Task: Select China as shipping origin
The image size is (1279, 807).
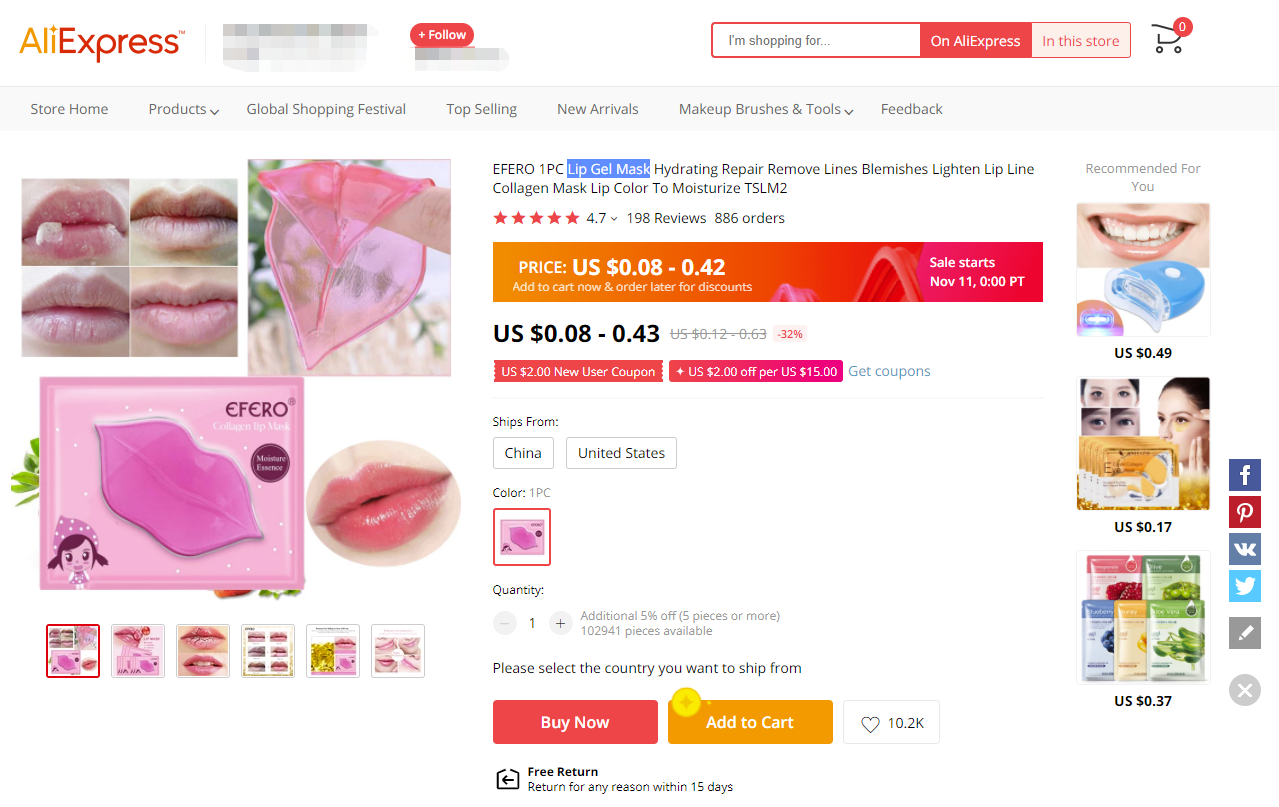Action: click(x=523, y=453)
